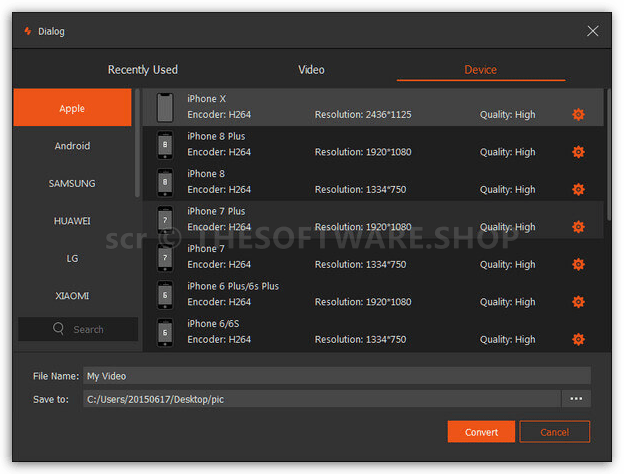Click the app logo in title bar
The image size is (624, 474).
pos(27,31)
